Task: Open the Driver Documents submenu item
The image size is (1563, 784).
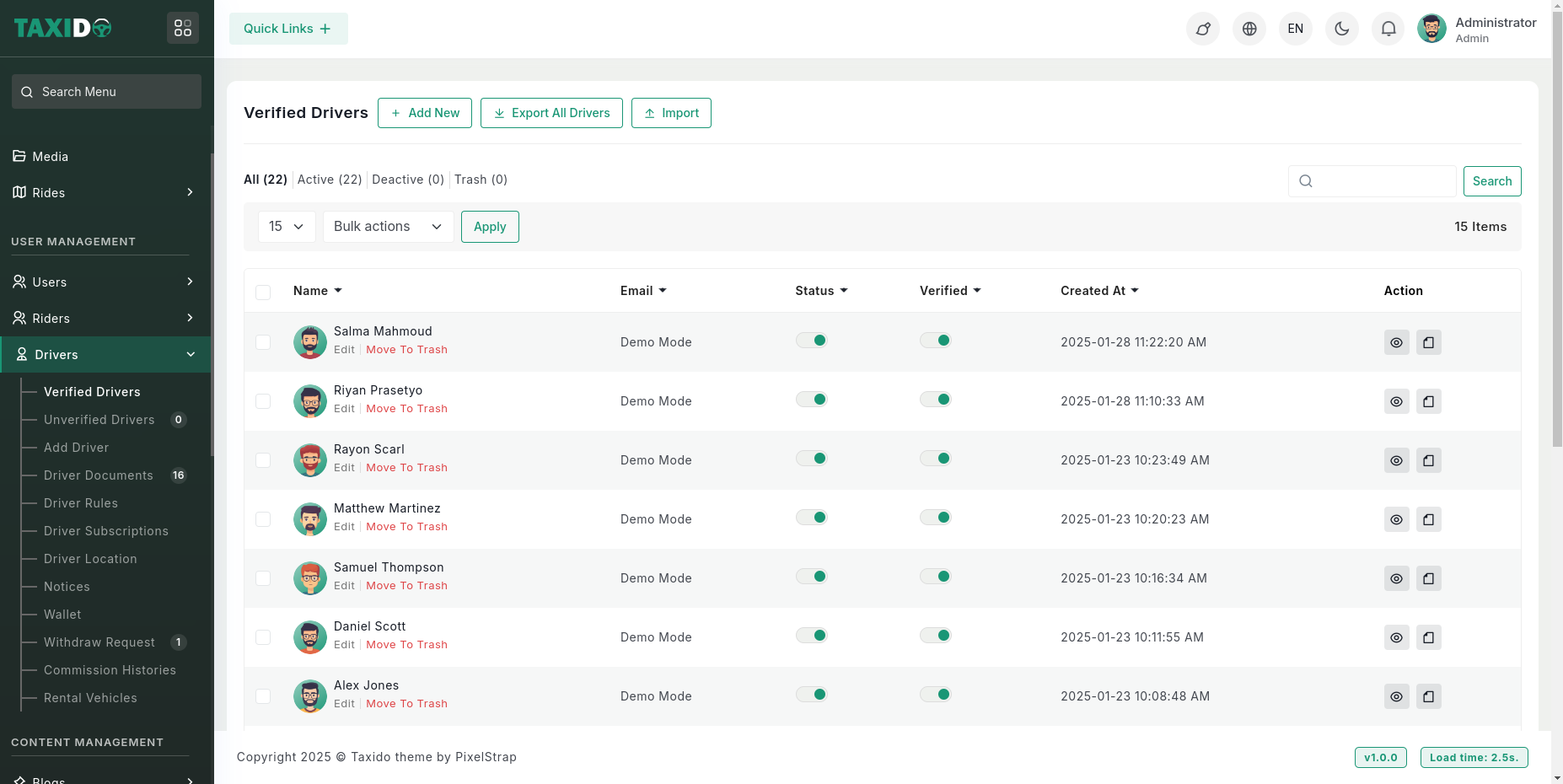Action: [x=99, y=475]
